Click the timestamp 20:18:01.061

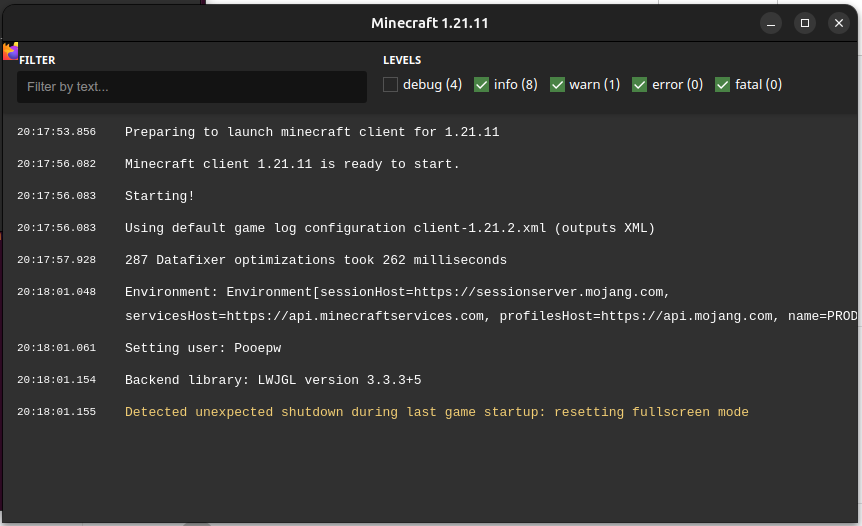pyautogui.click(x=56, y=348)
